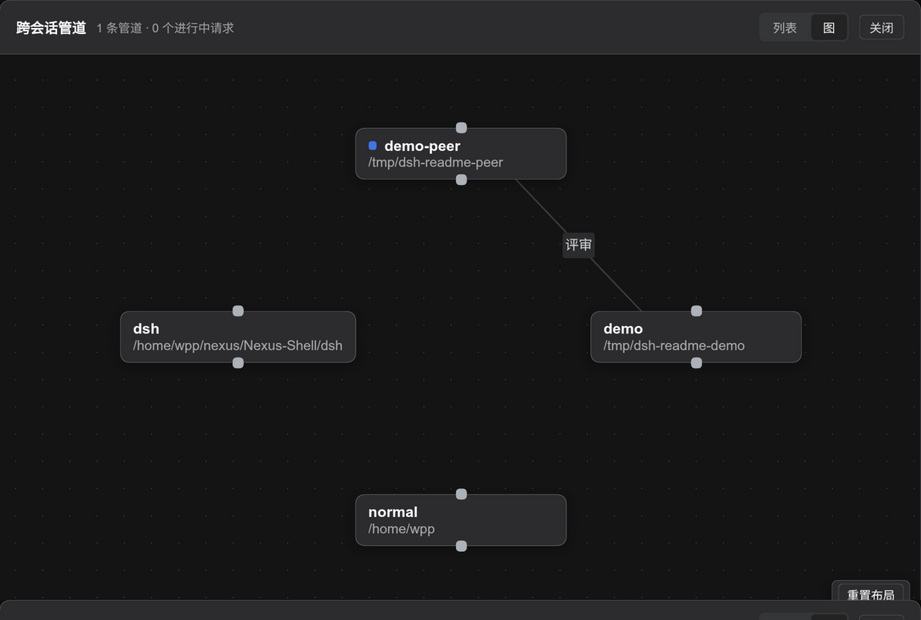Click the top connector handle of demo node

point(697,311)
